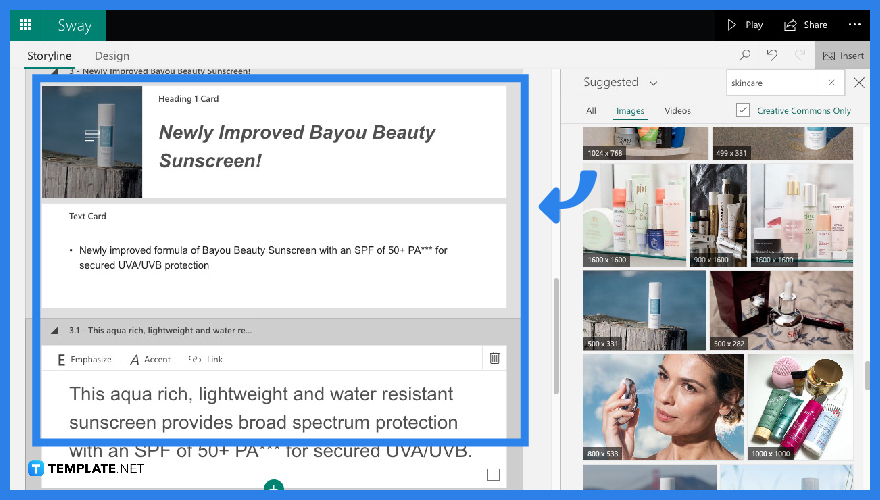Collapse section 3.1 This aqua rich group
880x500 pixels.
click(54, 331)
